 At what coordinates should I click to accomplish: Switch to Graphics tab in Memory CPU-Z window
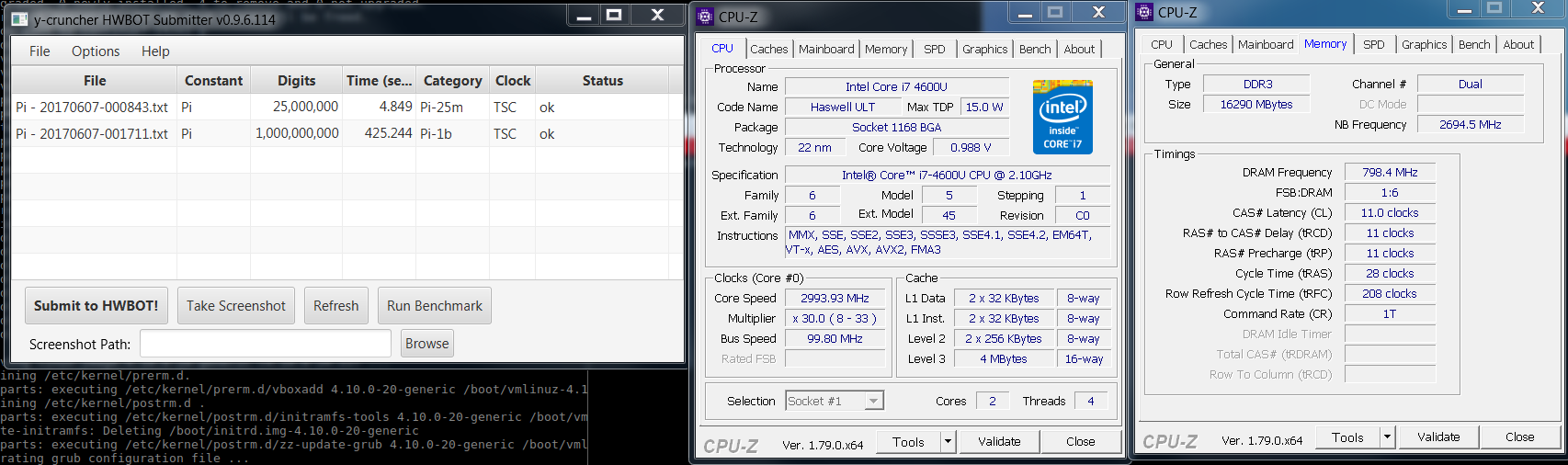1424,44
